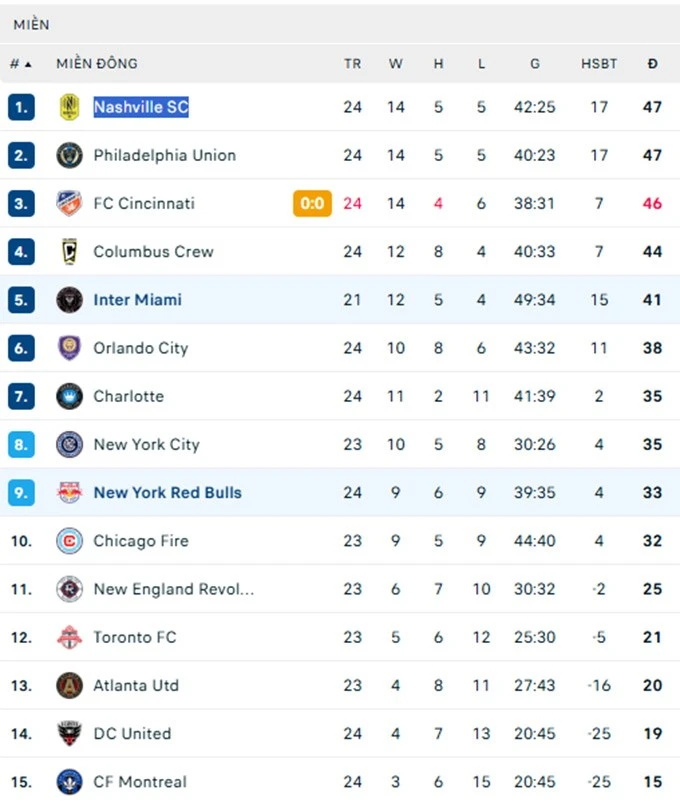Click the Toronto FC team logo
The width and height of the screenshot is (680, 802).
click(69, 637)
